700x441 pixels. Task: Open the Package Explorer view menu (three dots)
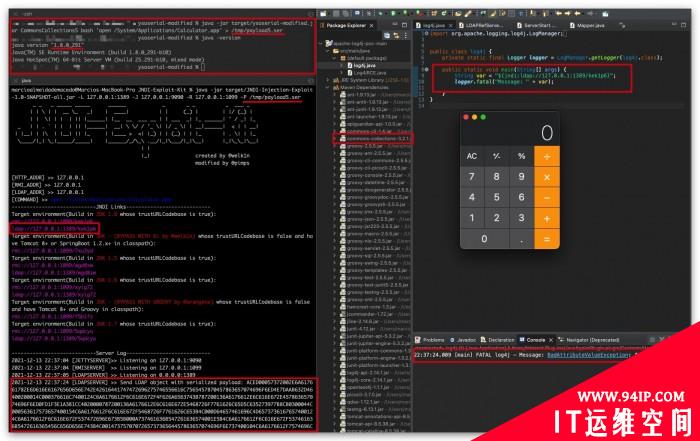(x=405, y=35)
